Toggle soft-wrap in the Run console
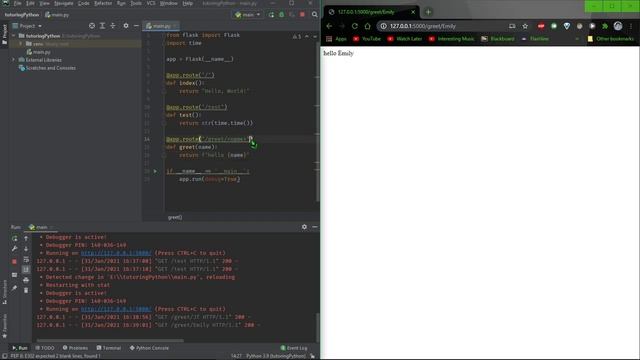The image size is (640, 360). pos(26,259)
